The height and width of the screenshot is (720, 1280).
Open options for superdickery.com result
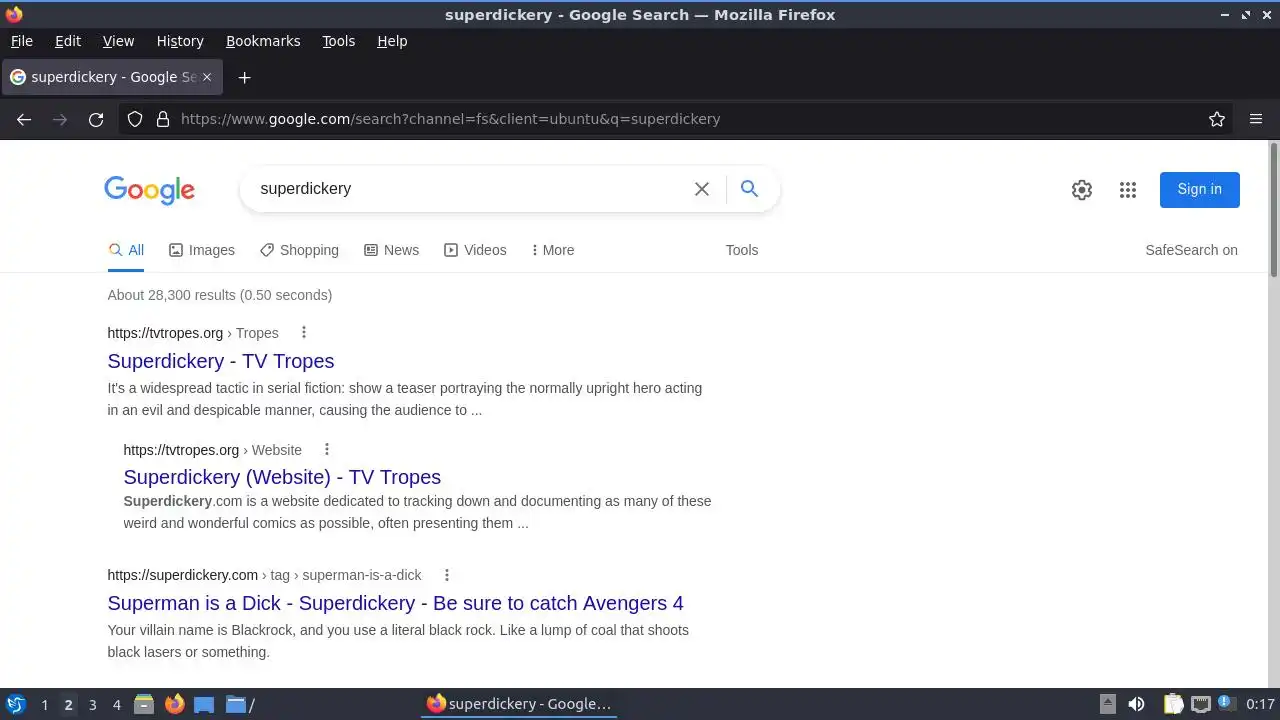pos(447,575)
